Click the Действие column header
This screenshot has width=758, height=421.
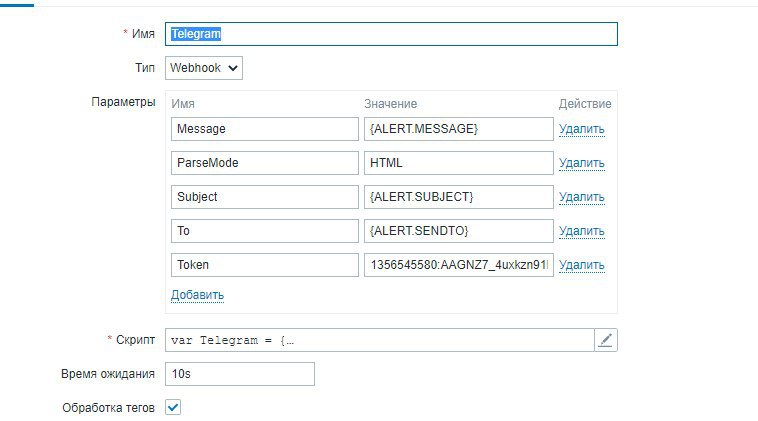(585, 104)
